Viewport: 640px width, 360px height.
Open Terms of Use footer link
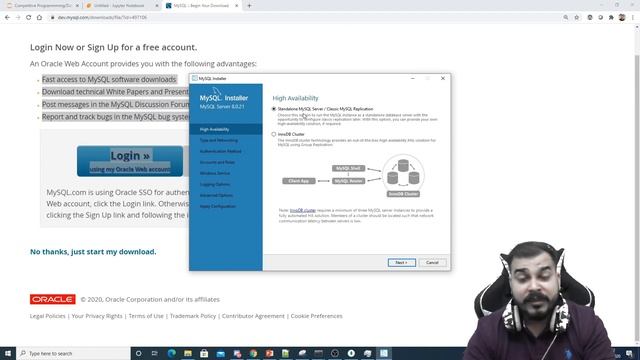tap(146, 316)
